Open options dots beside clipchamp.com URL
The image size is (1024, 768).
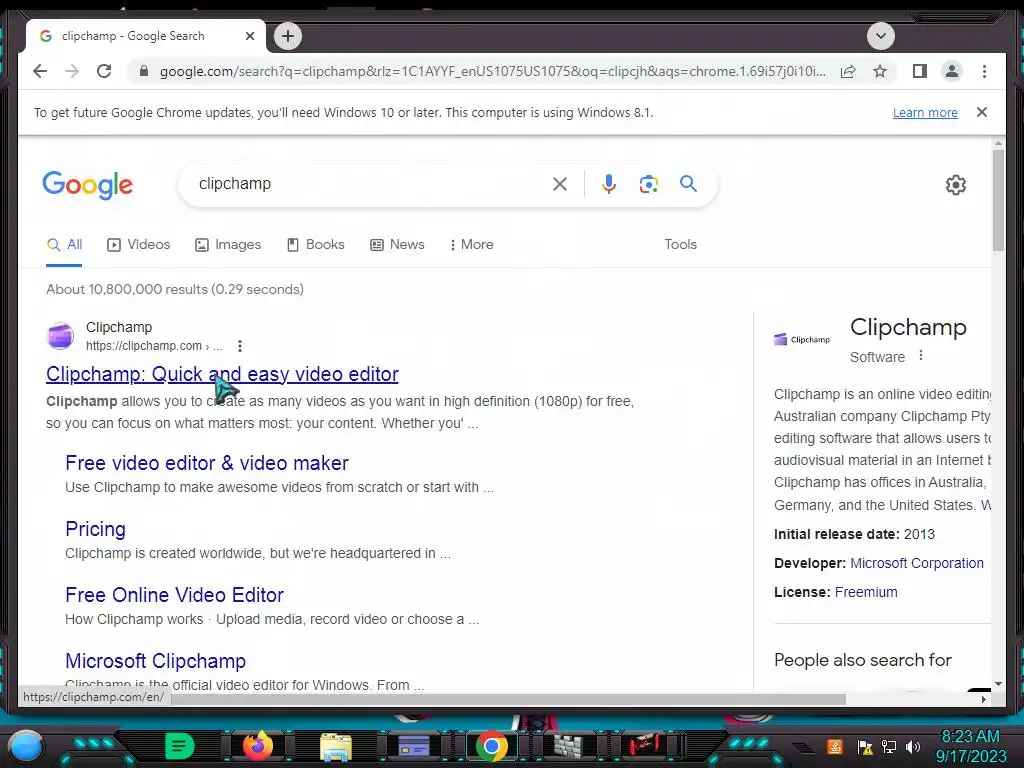coord(240,346)
